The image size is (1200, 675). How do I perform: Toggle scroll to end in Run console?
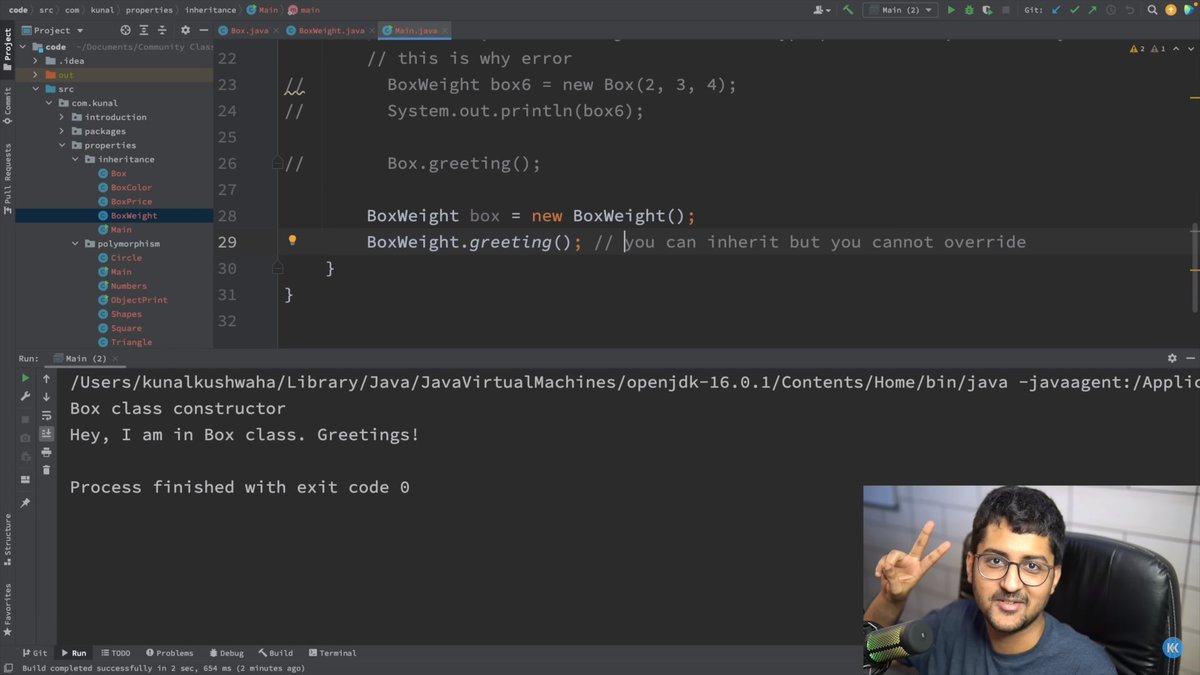[x=46, y=433]
